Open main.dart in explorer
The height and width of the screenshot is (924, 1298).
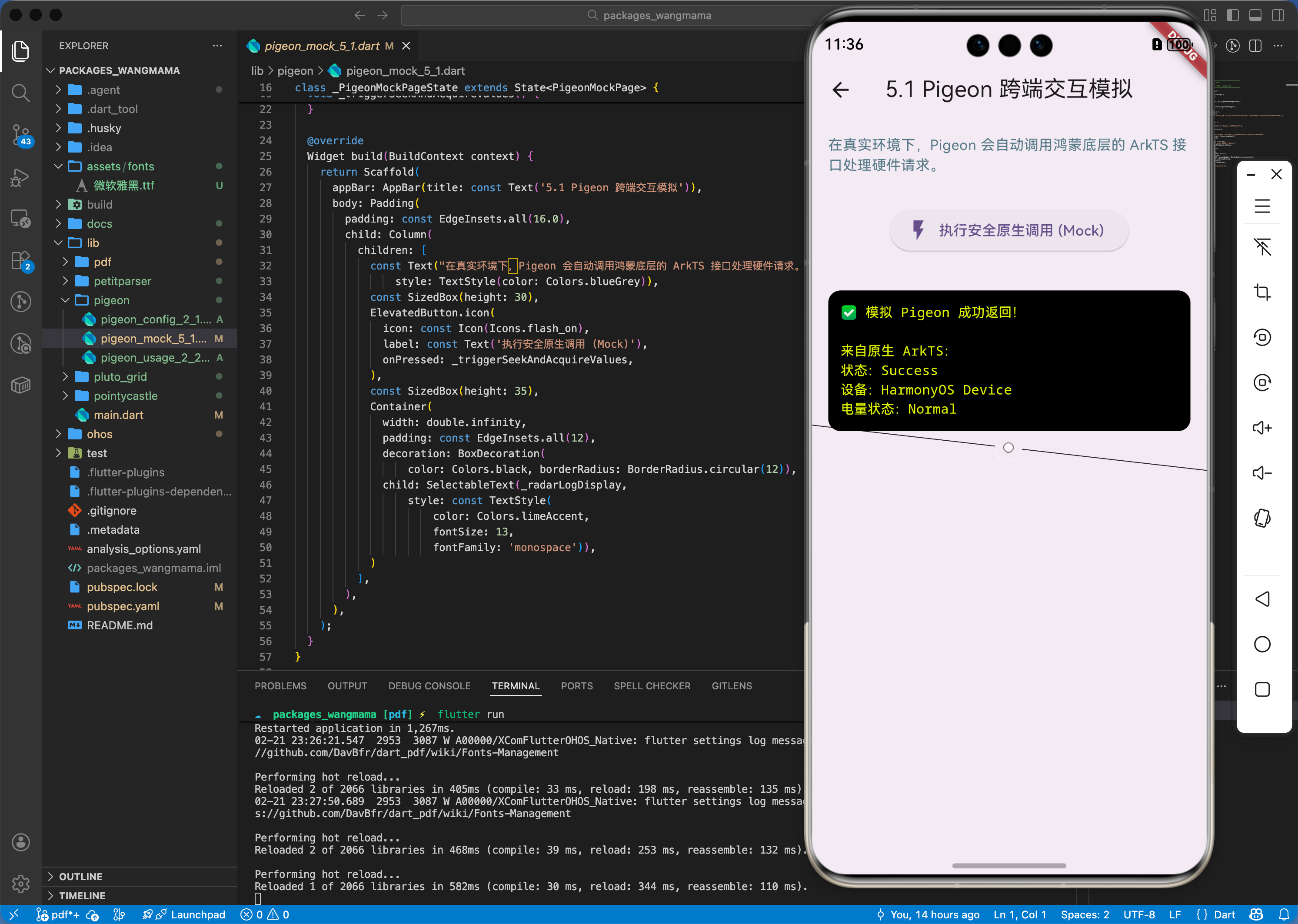[x=118, y=415]
